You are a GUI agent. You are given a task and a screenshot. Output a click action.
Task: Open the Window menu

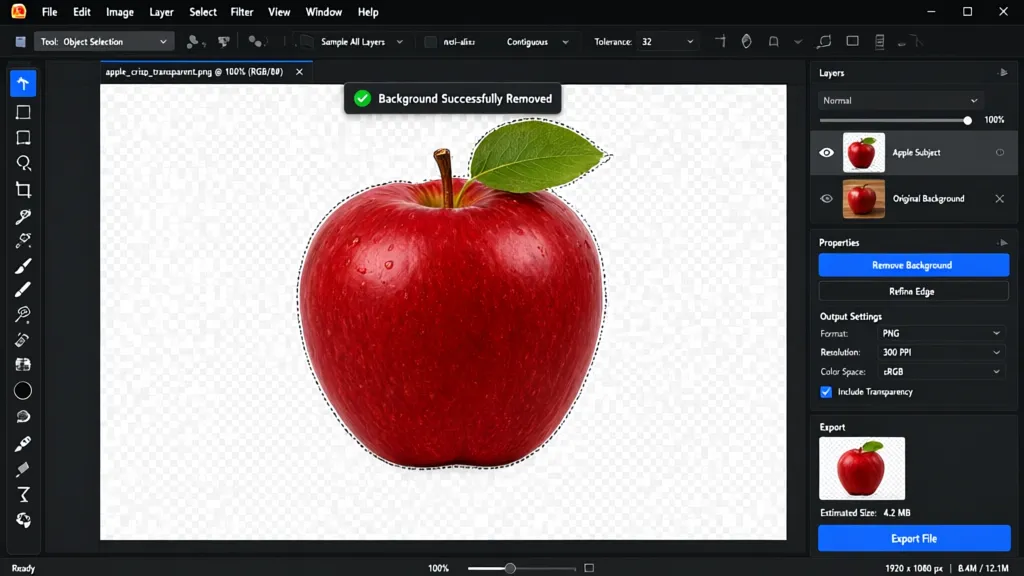(323, 12)
